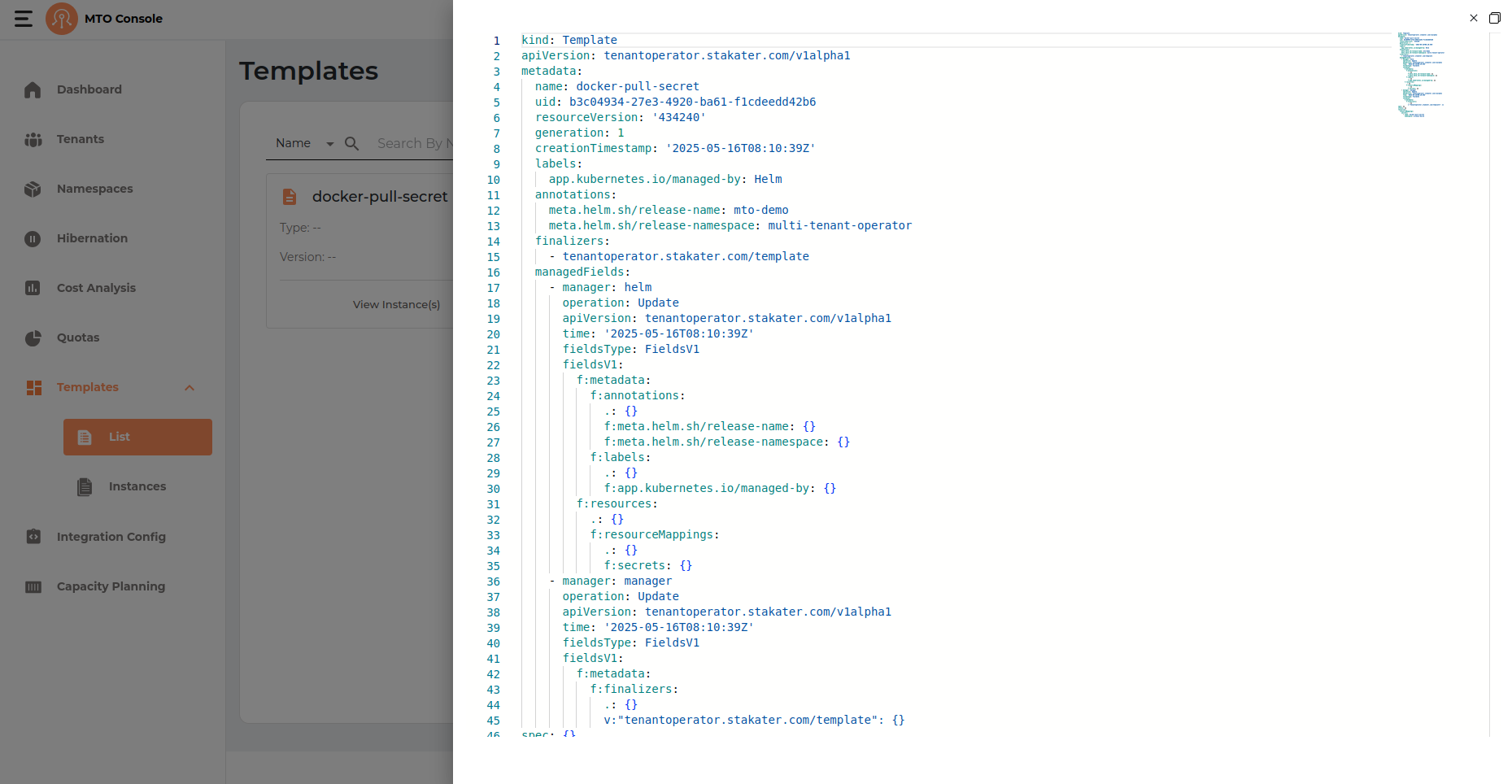Open Instances under Templates
Screen dimensions: 1512x784
click(137, 486)
